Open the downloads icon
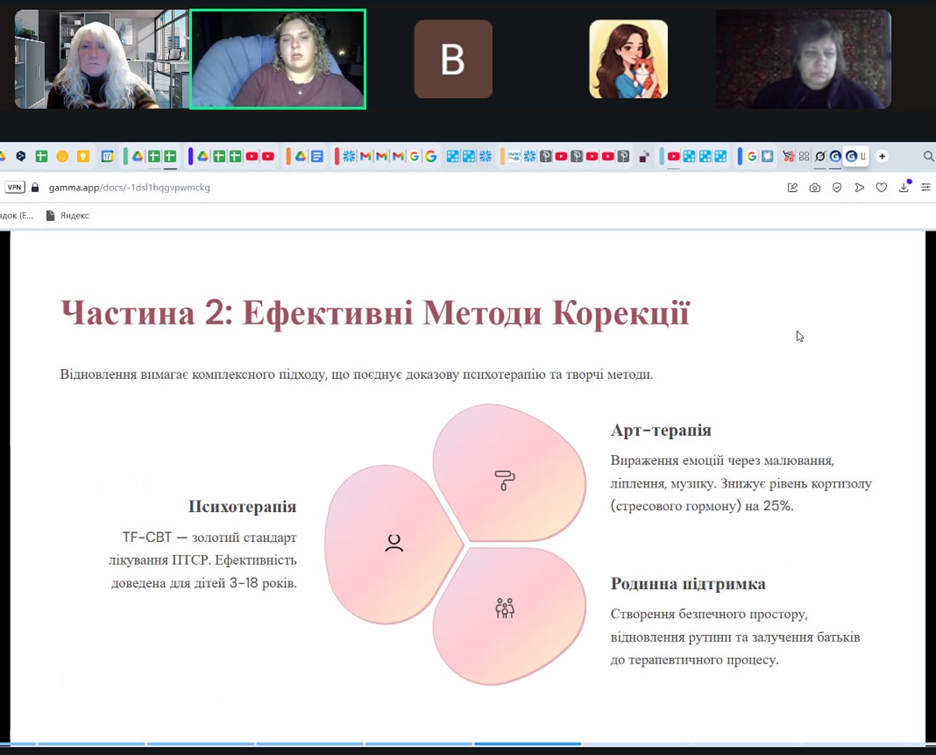This screenshot has width=936, height=755. coord(904,187)
